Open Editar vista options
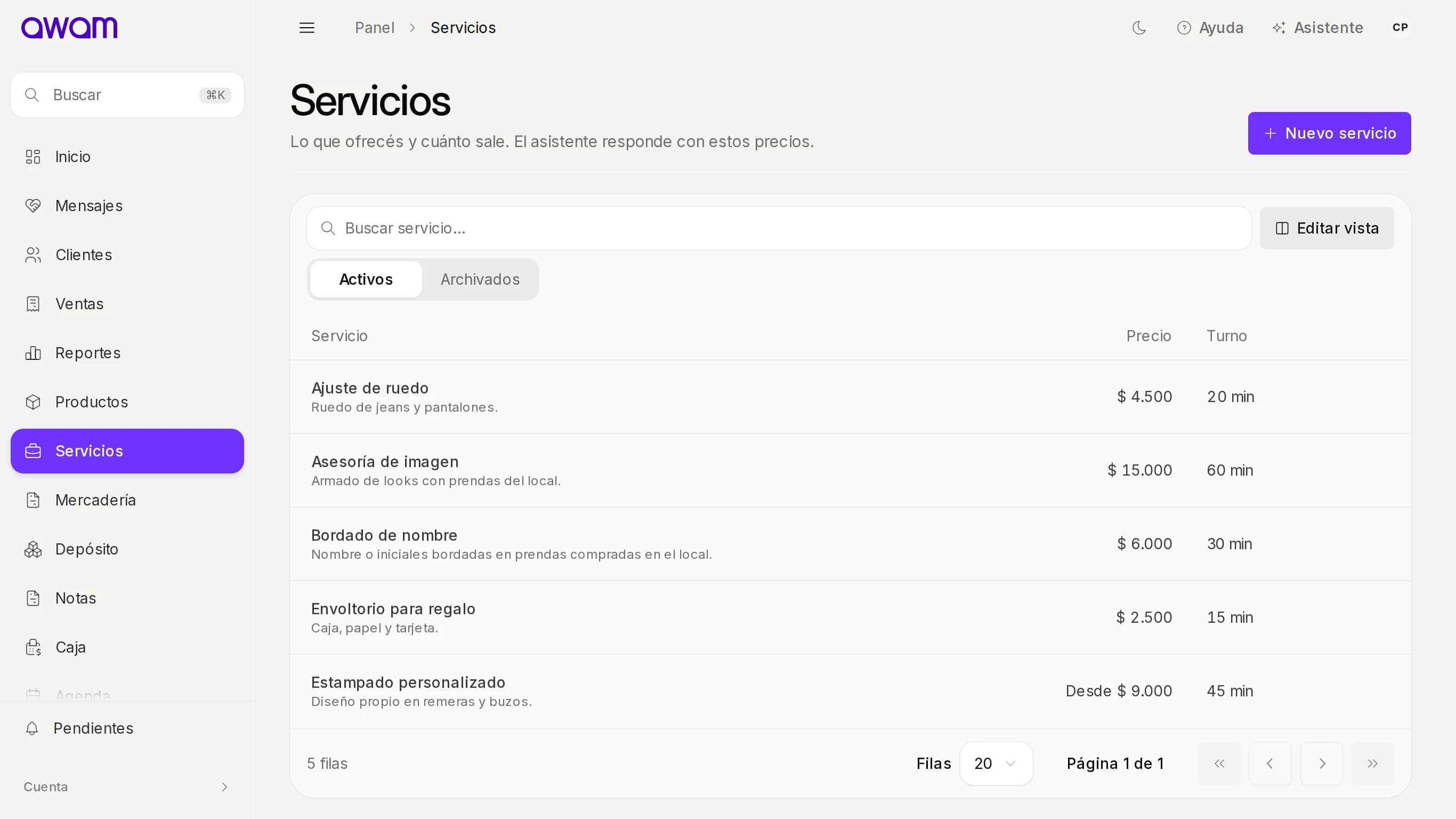Screen dimensions: 1456x819 [x=1326, y=229]
